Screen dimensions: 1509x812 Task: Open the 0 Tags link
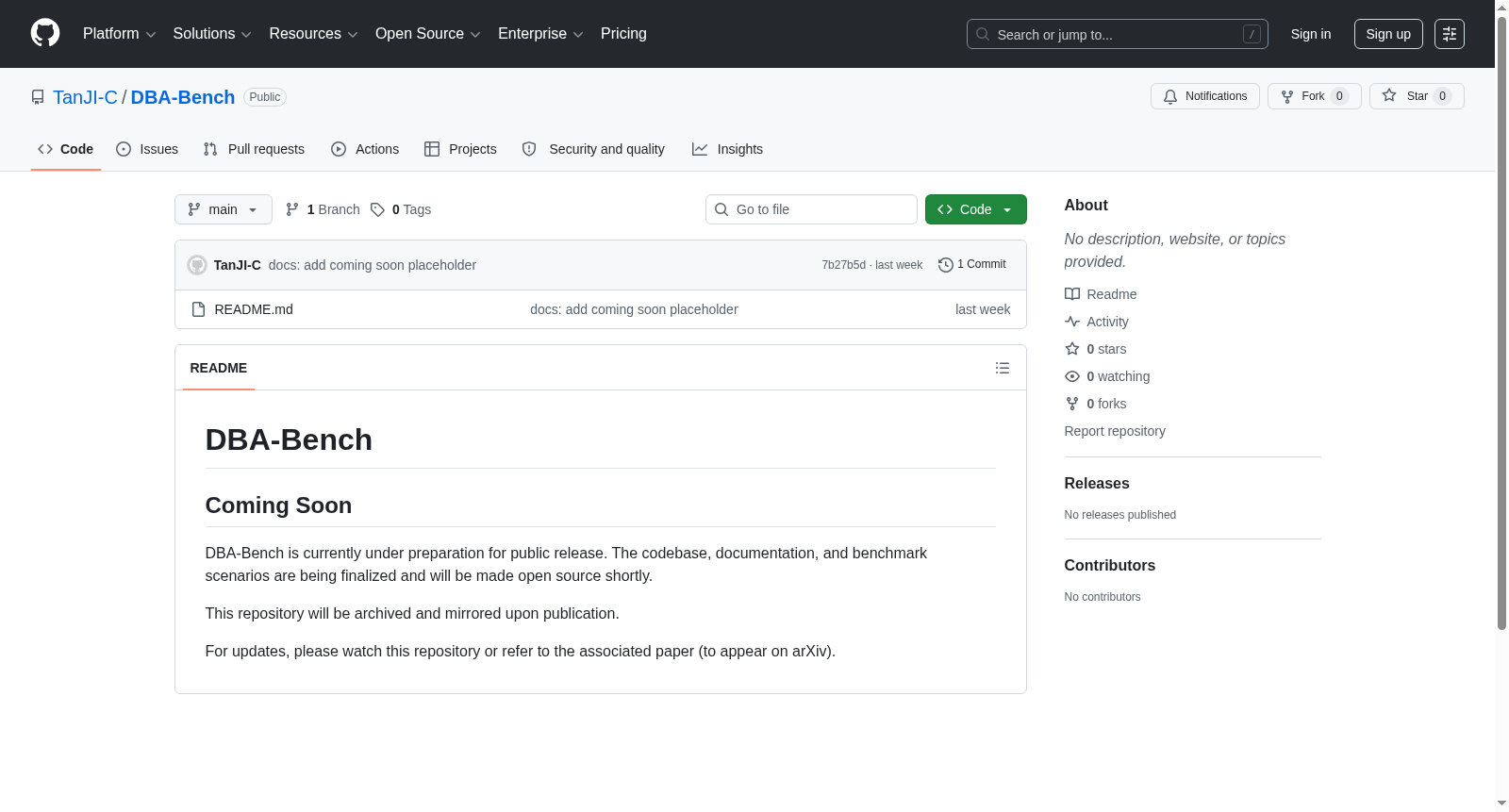click(x=401, y=209)
